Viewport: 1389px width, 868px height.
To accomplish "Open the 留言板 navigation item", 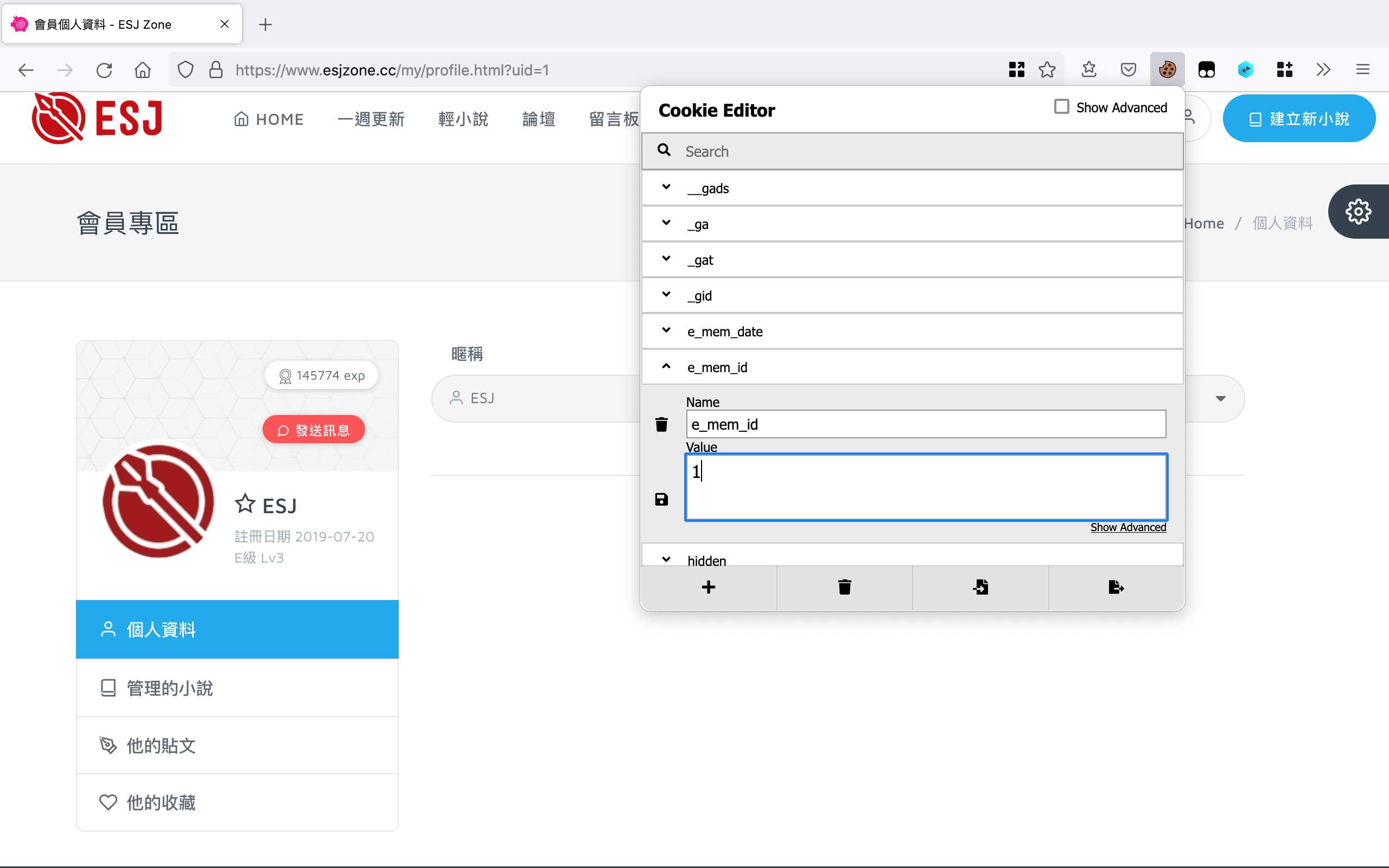I will click(x=614, y=119).
